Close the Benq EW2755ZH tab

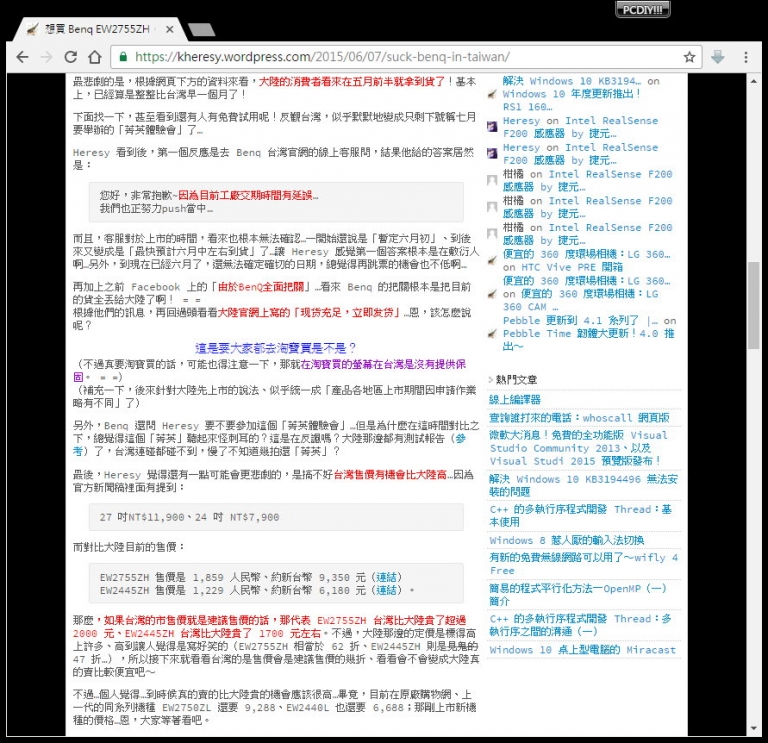pos(169,29)
